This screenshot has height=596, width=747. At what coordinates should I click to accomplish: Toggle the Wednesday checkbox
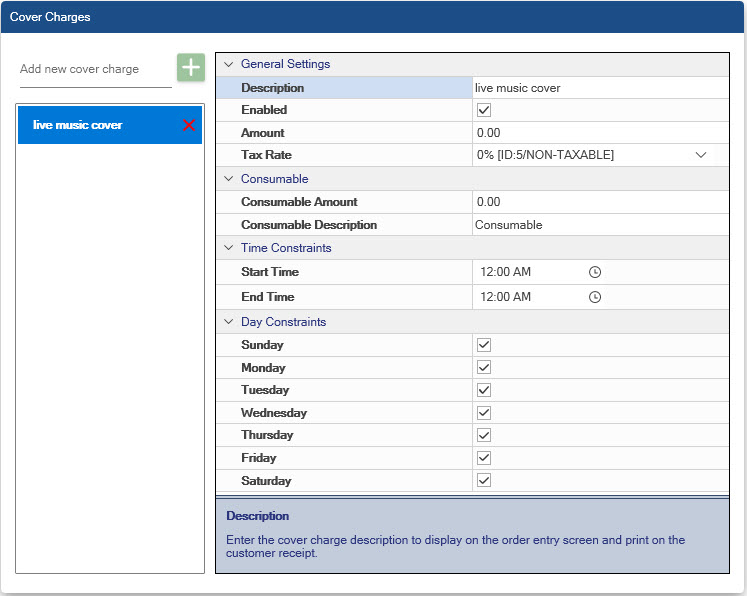[484, 413]
